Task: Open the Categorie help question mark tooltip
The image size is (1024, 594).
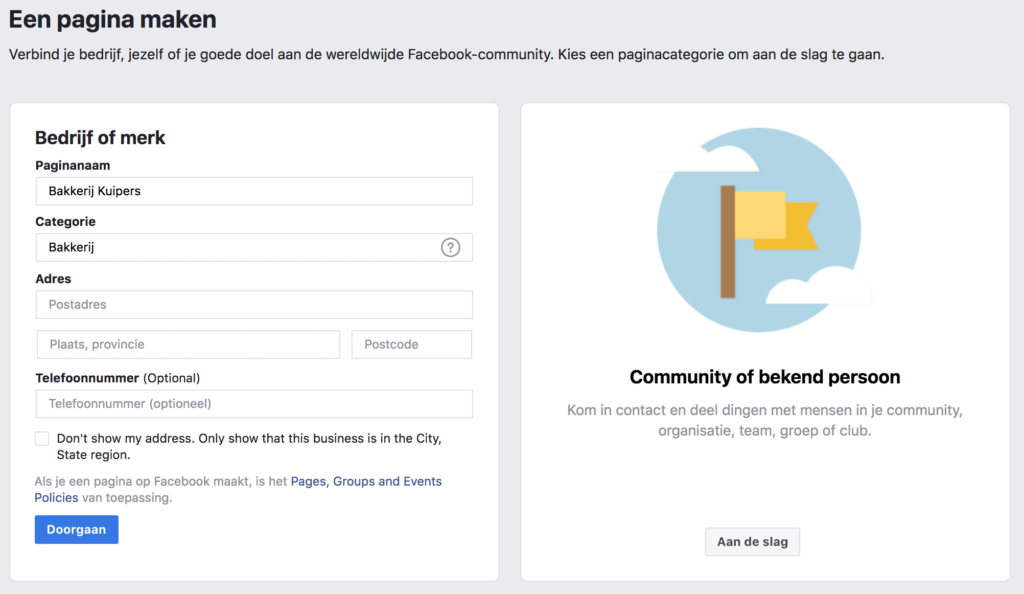Action: (x=451, y=247)
